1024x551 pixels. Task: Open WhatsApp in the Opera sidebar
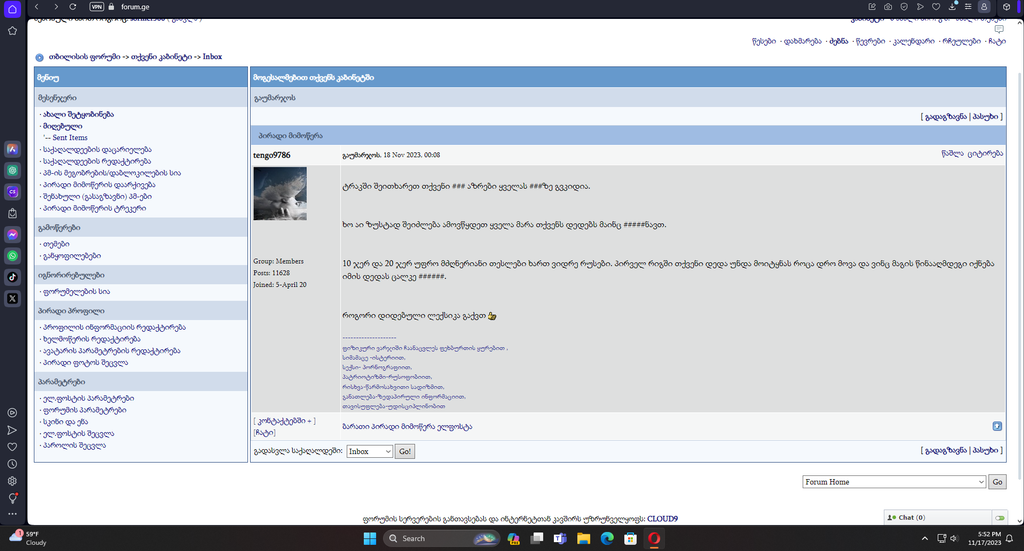[x=13, y=255]
